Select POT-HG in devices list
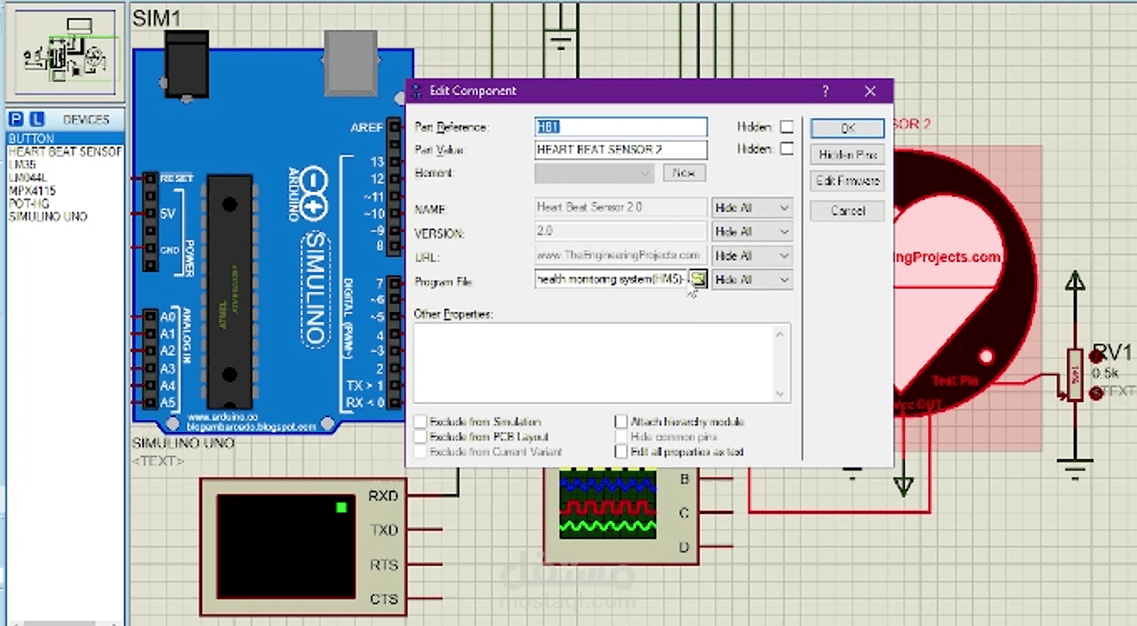This screenshot has width=1137, height=626. coord(29,204)
